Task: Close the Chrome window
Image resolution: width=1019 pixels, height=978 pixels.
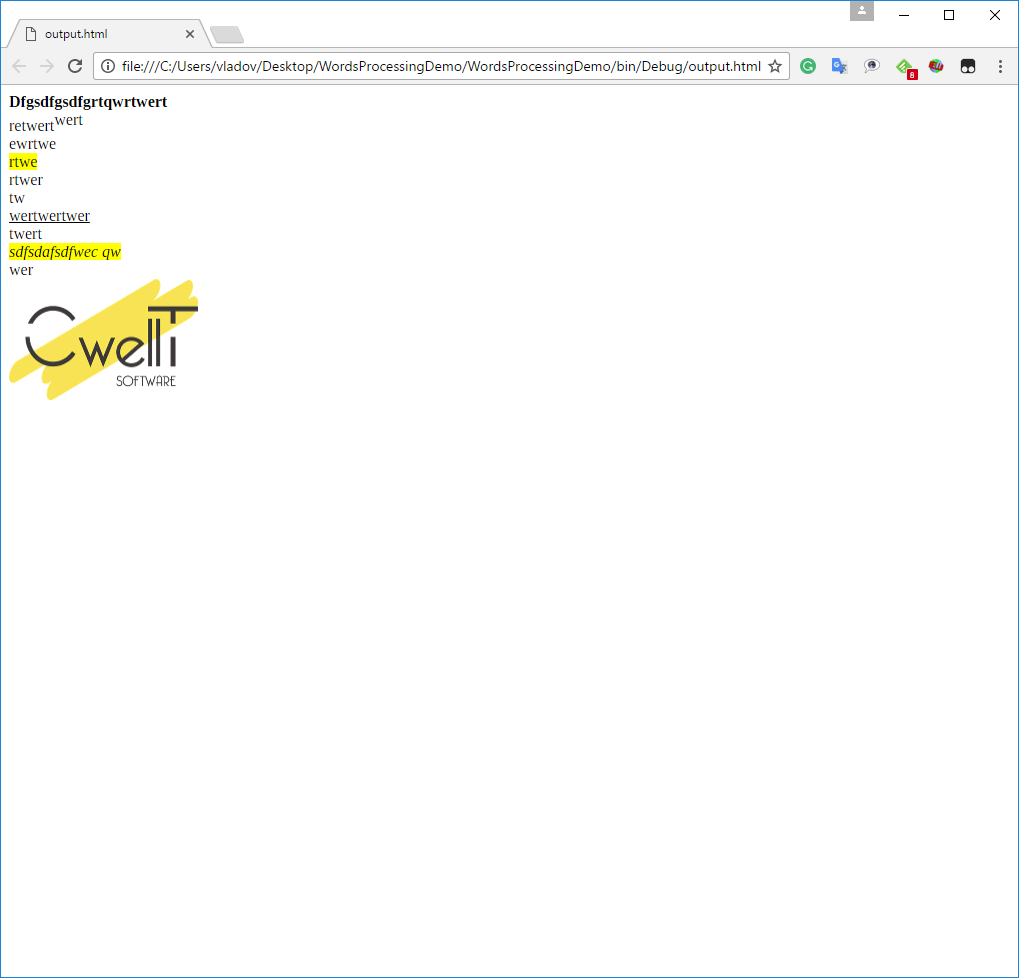Action: [x=994, y=15]
